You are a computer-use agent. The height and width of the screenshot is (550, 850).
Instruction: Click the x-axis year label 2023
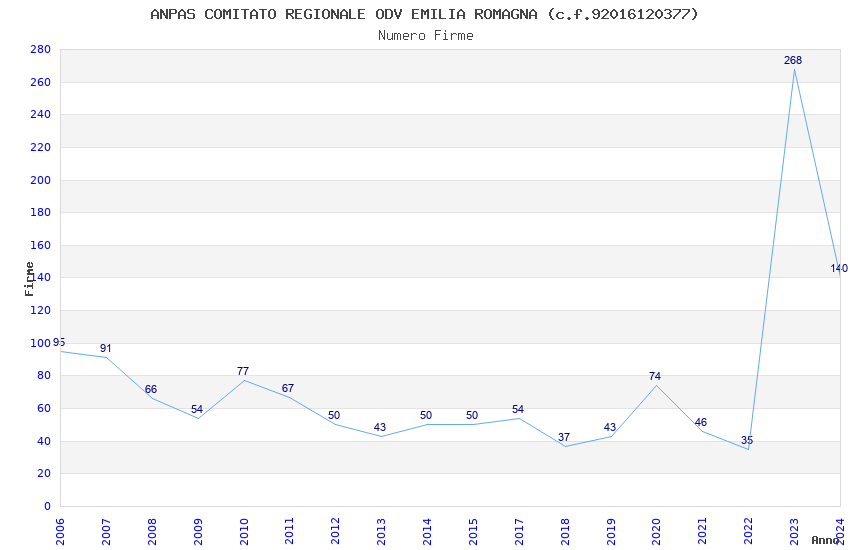(x=794, y=531)
